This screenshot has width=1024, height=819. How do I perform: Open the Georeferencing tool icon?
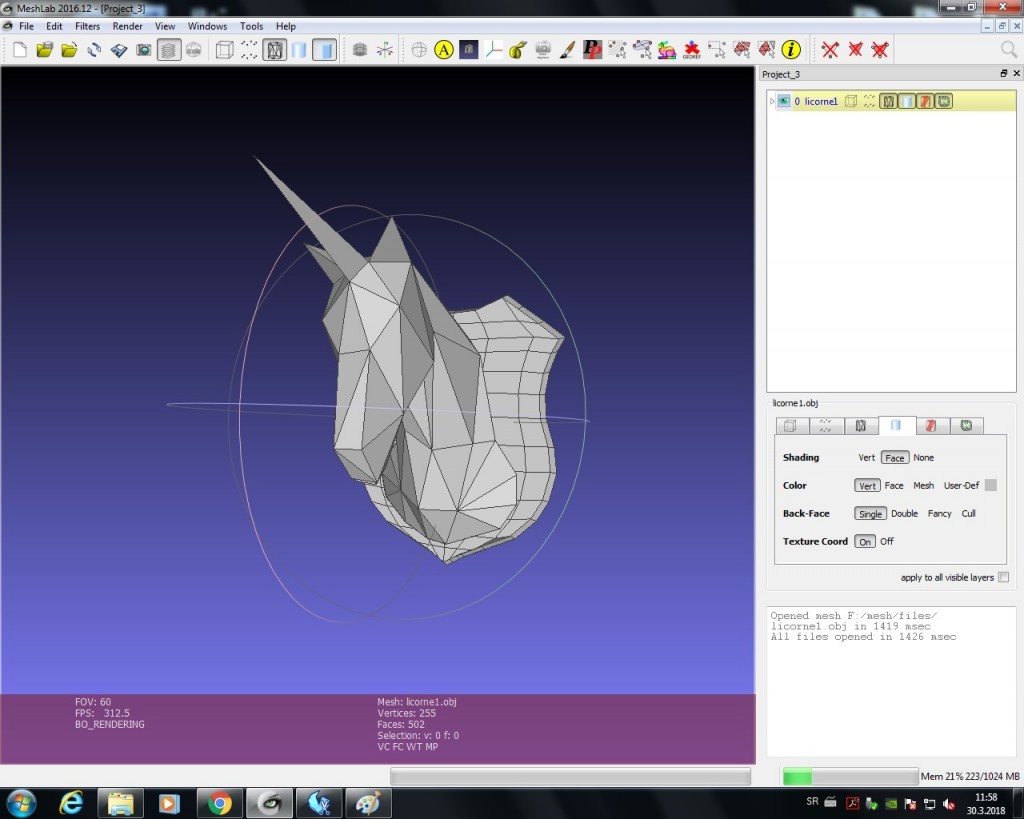691,49
